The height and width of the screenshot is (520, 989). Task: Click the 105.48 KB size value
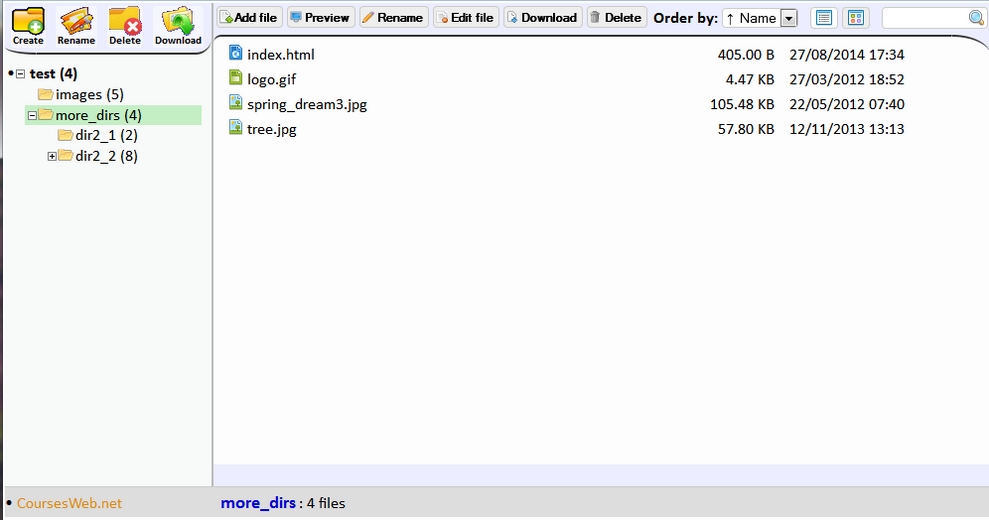pyautogui.click(x=742, y=104)
